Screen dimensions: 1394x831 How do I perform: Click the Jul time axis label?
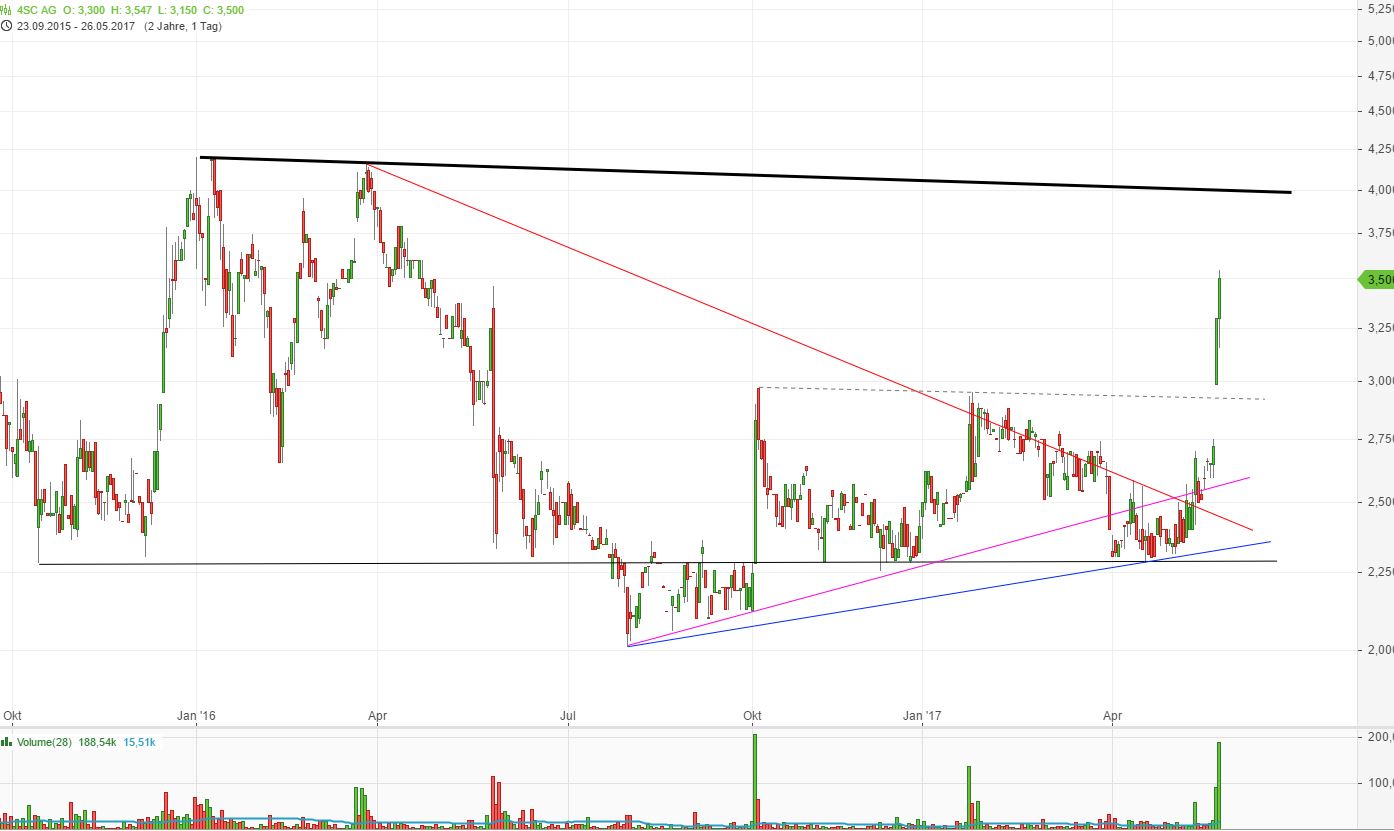pos(569,715)
